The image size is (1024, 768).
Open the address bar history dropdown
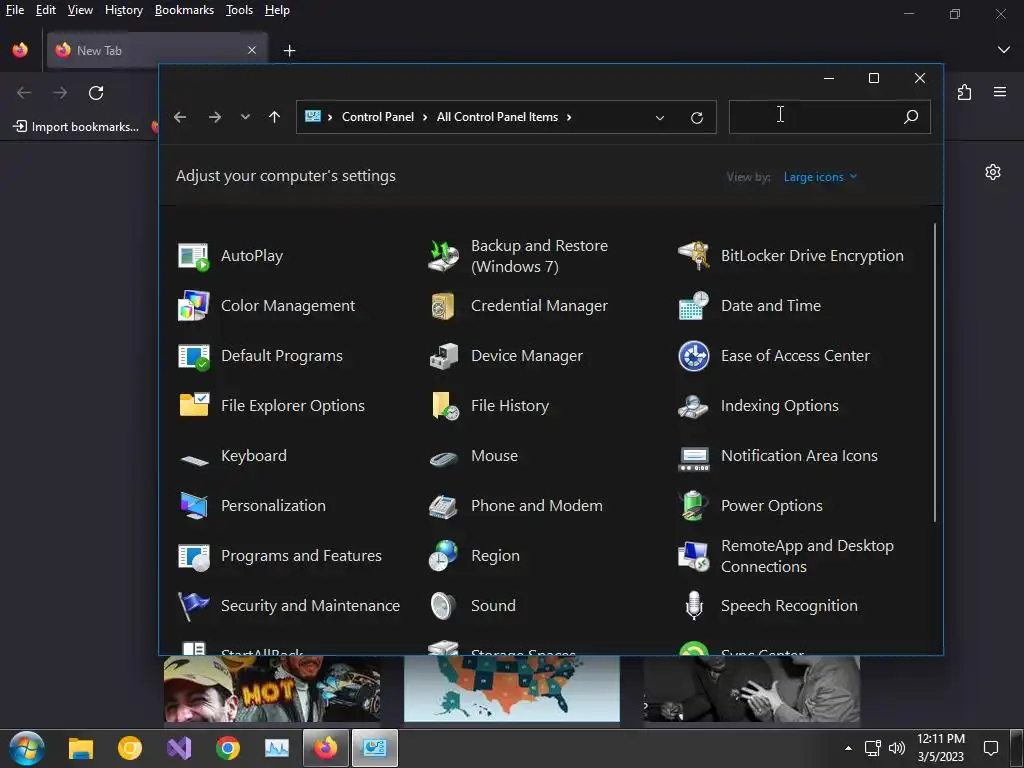[x=660, y=118]
